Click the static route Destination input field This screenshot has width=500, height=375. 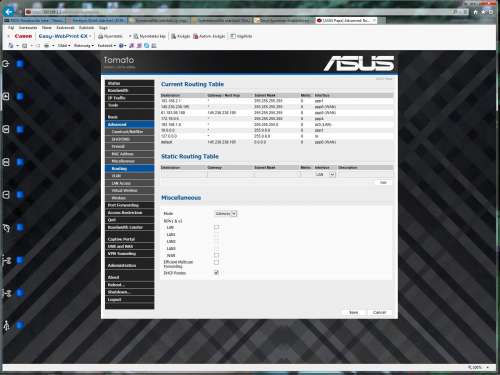184,175
